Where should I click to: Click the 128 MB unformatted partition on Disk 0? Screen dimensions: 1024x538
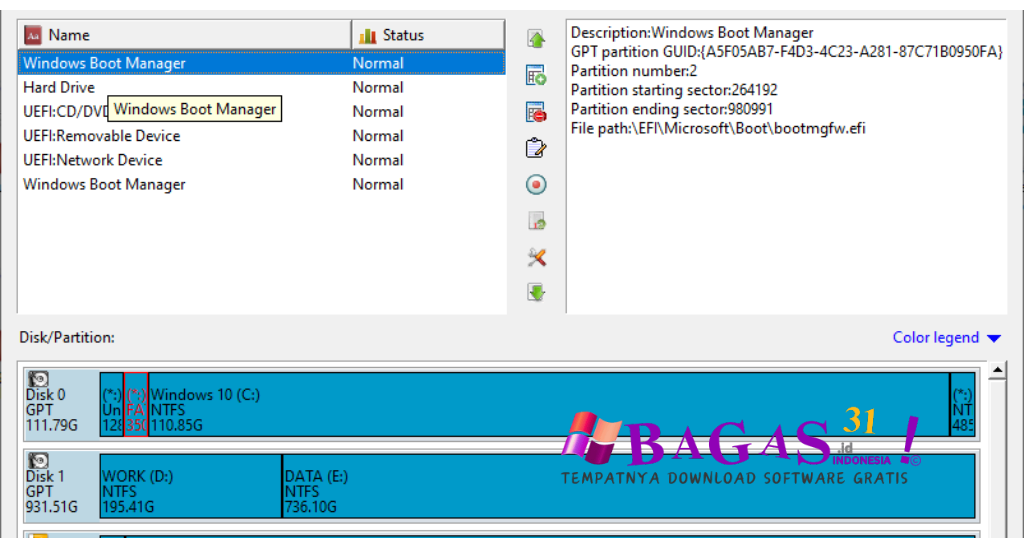[x=112, y=404]
